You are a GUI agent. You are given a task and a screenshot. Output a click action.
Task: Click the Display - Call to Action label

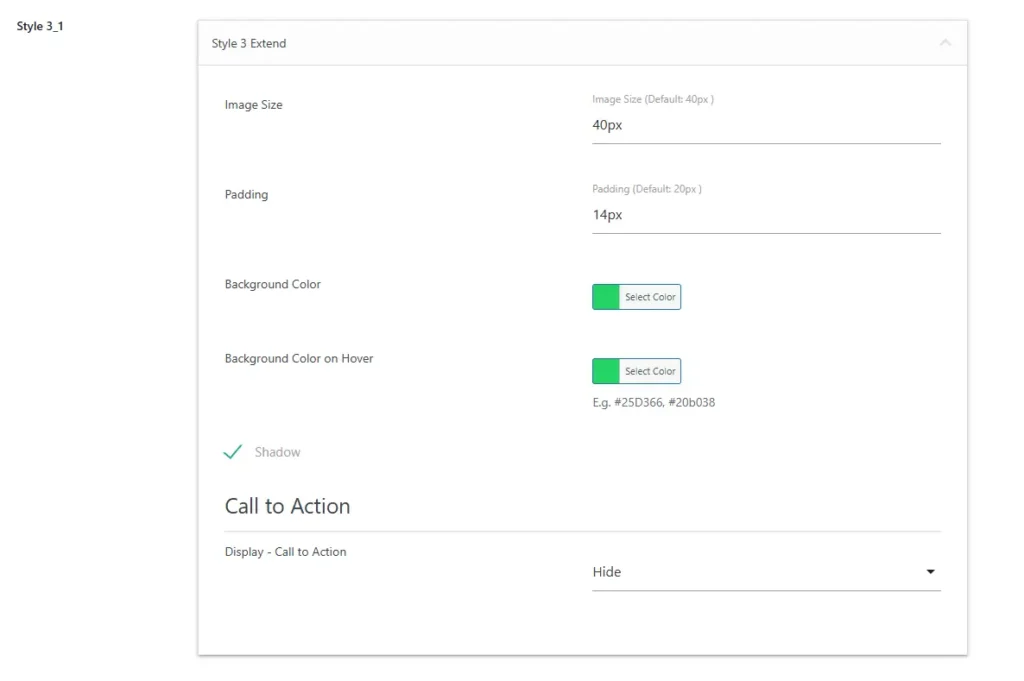click(x=285, y=552)
